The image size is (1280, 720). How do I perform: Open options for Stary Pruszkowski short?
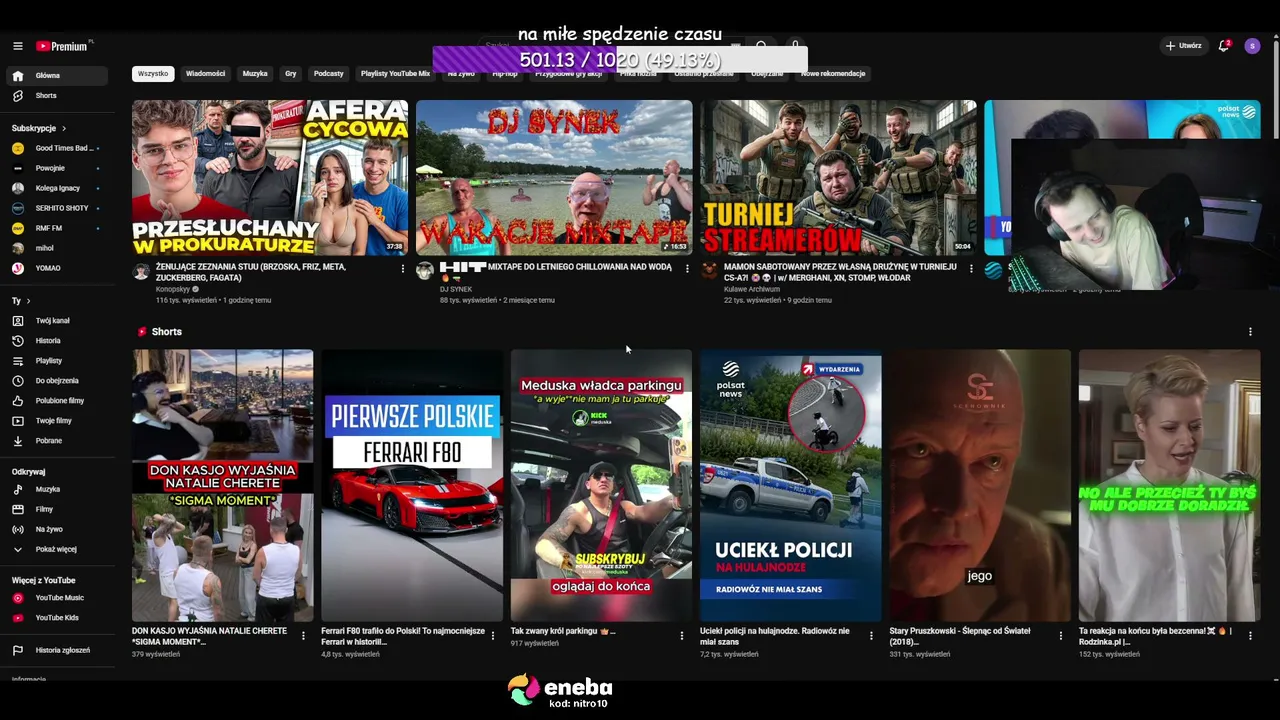pos(1060,636)
